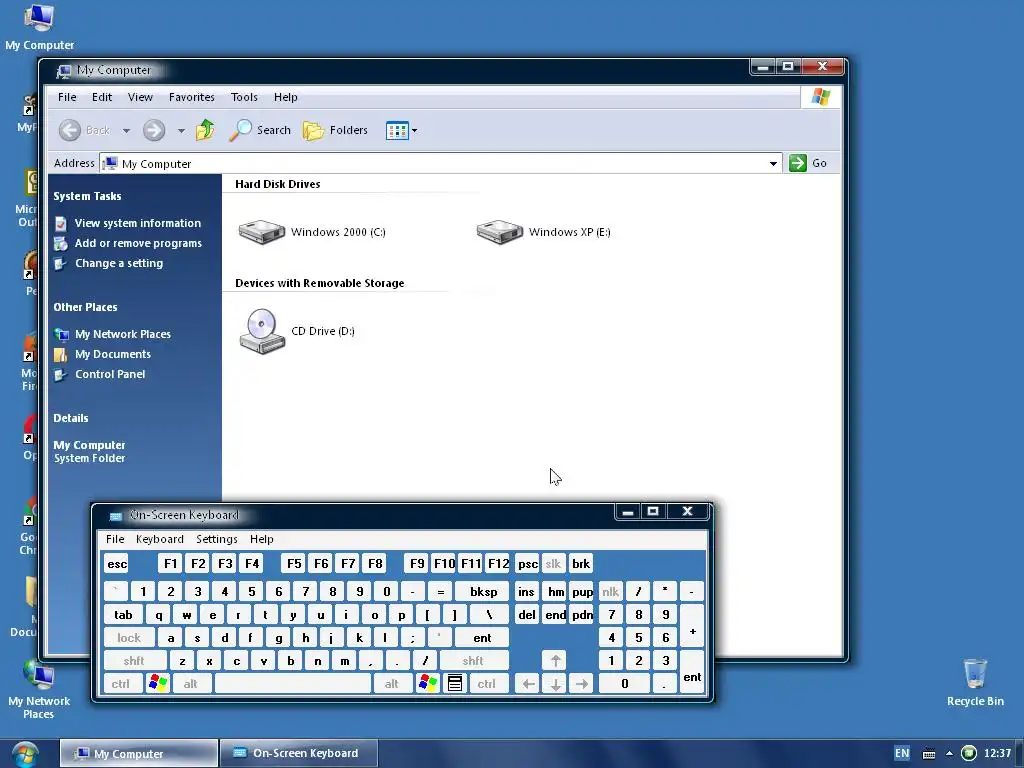Toggle the left alt key
This screenshot has width=1024, height=768.
click(191, 684)
